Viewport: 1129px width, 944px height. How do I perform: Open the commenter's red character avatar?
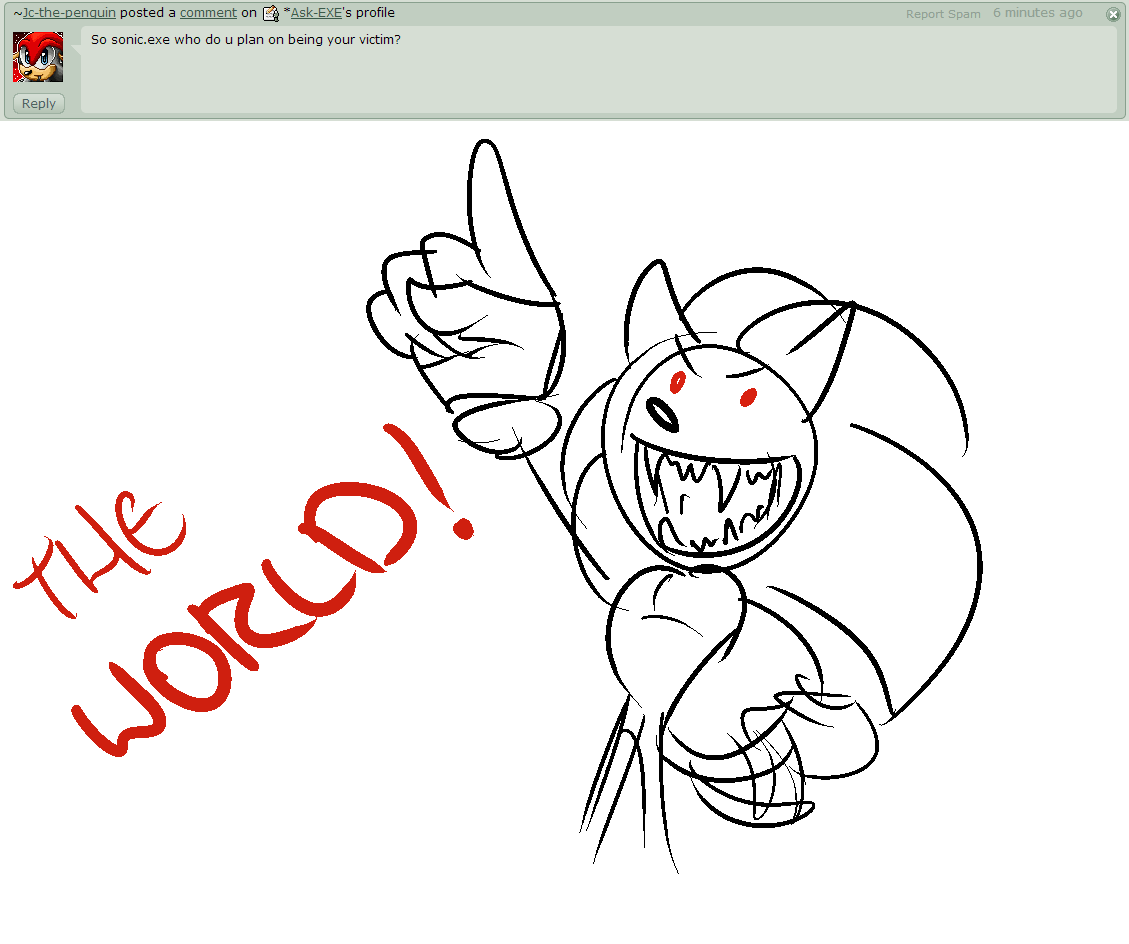click(38, 57)
